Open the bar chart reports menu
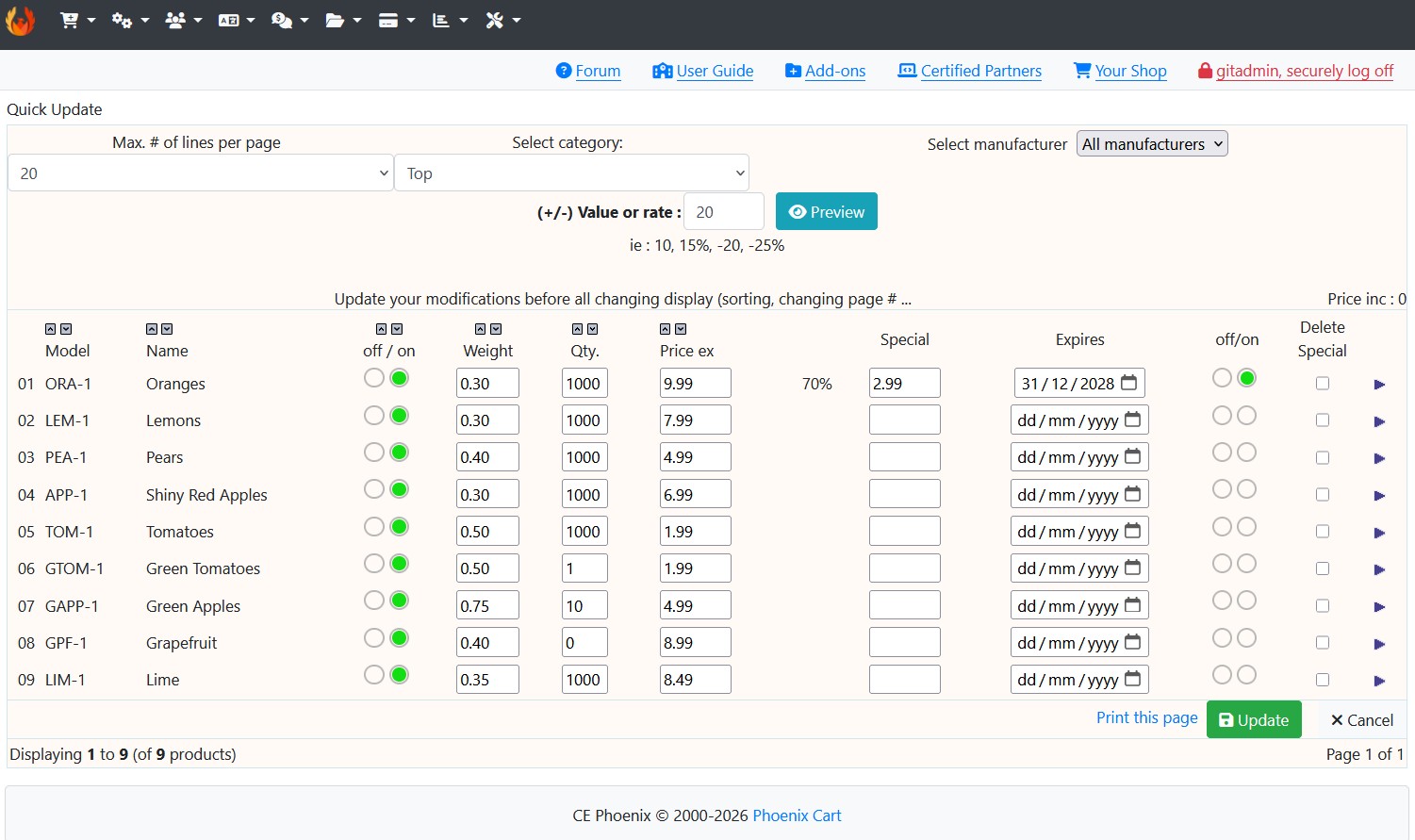Screen dimensions: 1415x840 coord(450,20)
